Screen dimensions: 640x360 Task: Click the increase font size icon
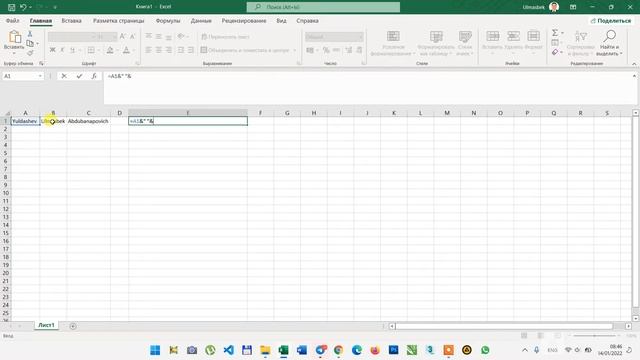(122, 37)
